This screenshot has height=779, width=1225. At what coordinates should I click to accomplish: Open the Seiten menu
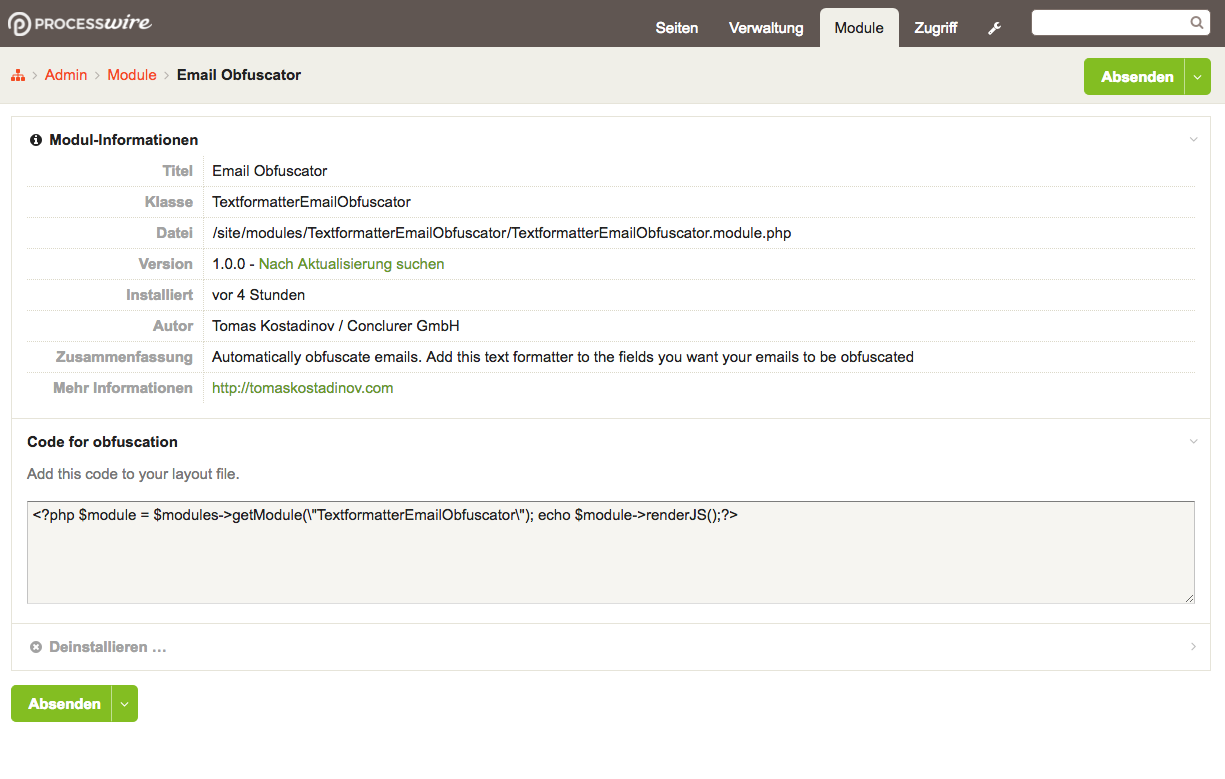click(x=677, y=28)
